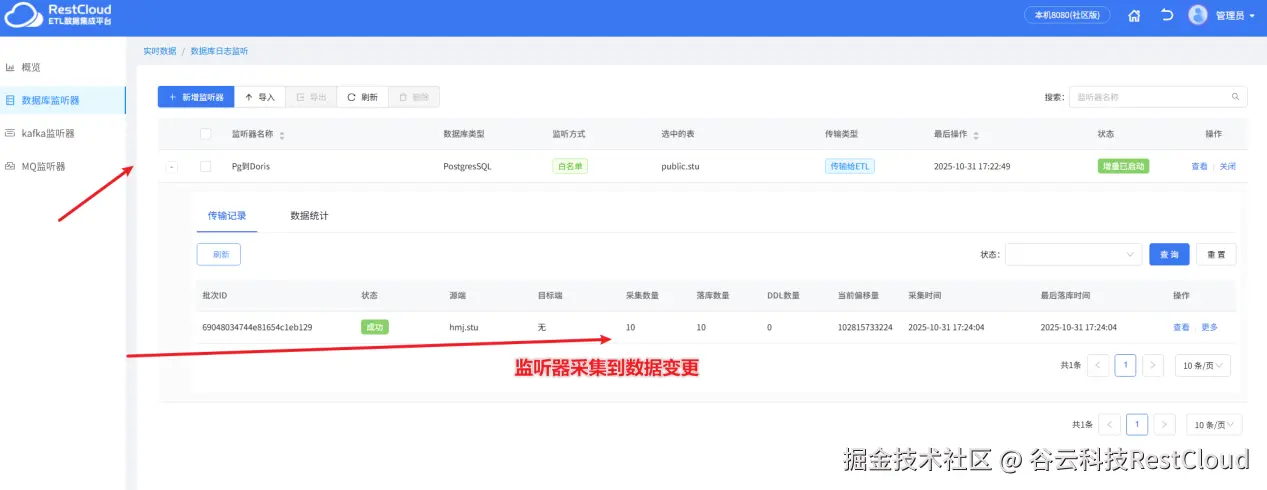Click 刷新 button under 传输记录 tab
Screen dimensions: 1267x490
[219, 254]
